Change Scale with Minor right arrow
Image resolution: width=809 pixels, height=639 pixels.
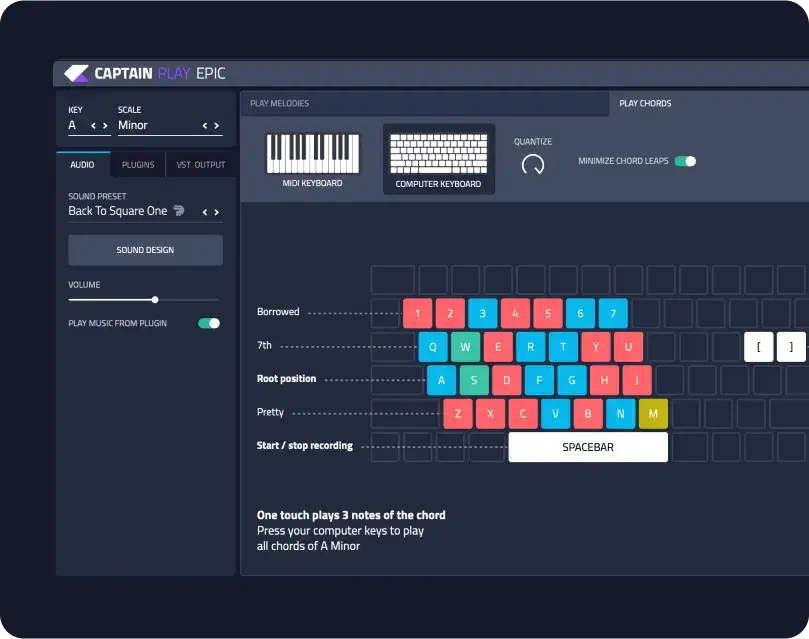click(x=216, y=126)
